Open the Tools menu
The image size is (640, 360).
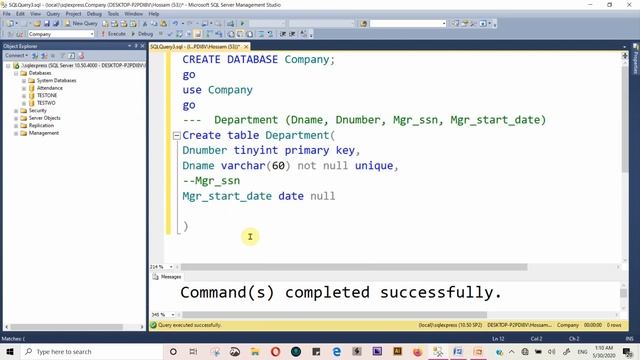(x=113, y=14)
